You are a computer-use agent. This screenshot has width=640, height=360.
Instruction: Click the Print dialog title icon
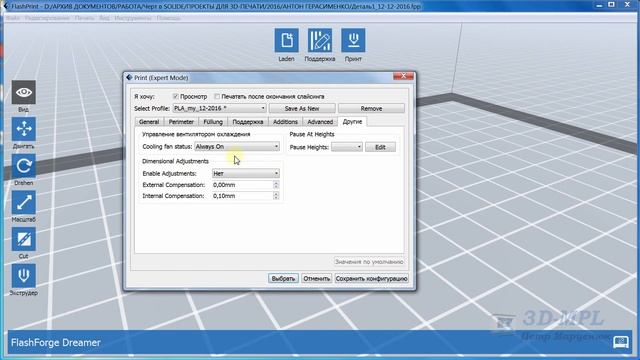pos(129,78)
